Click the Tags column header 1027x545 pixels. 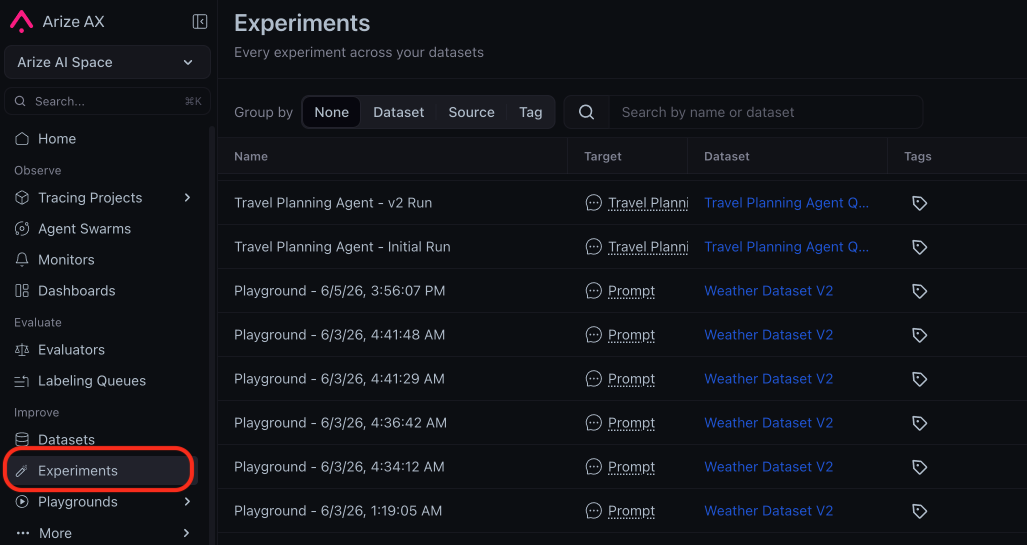918,157
